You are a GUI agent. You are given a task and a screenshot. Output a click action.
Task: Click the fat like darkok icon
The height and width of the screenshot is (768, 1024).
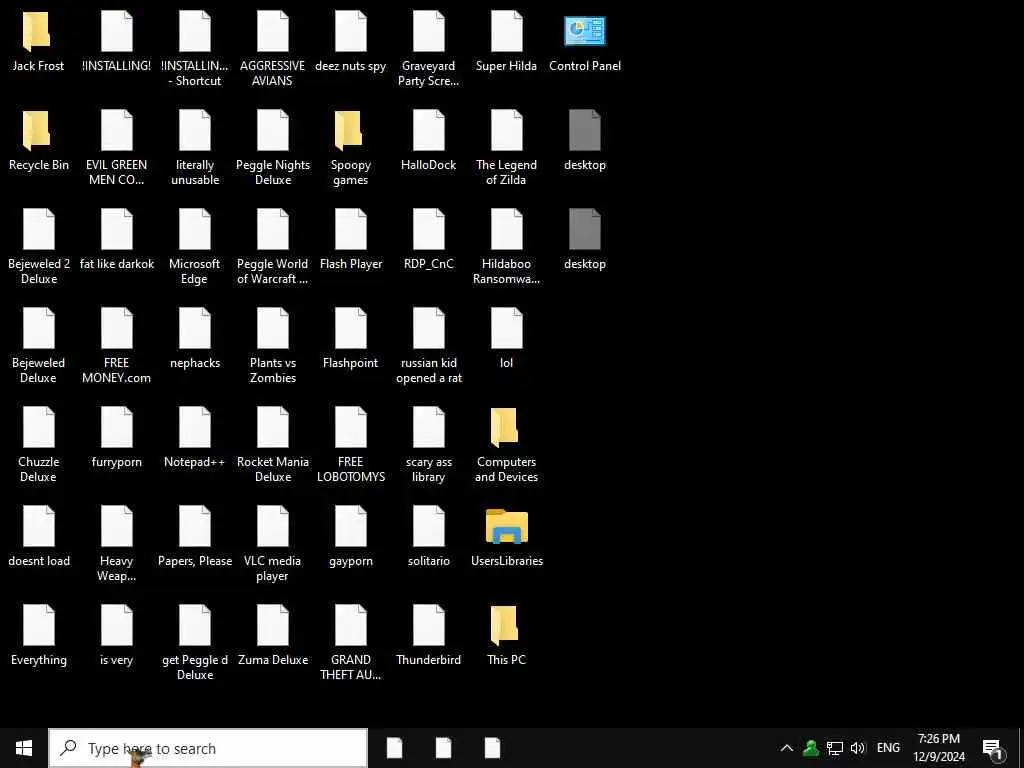click(116, 229)
